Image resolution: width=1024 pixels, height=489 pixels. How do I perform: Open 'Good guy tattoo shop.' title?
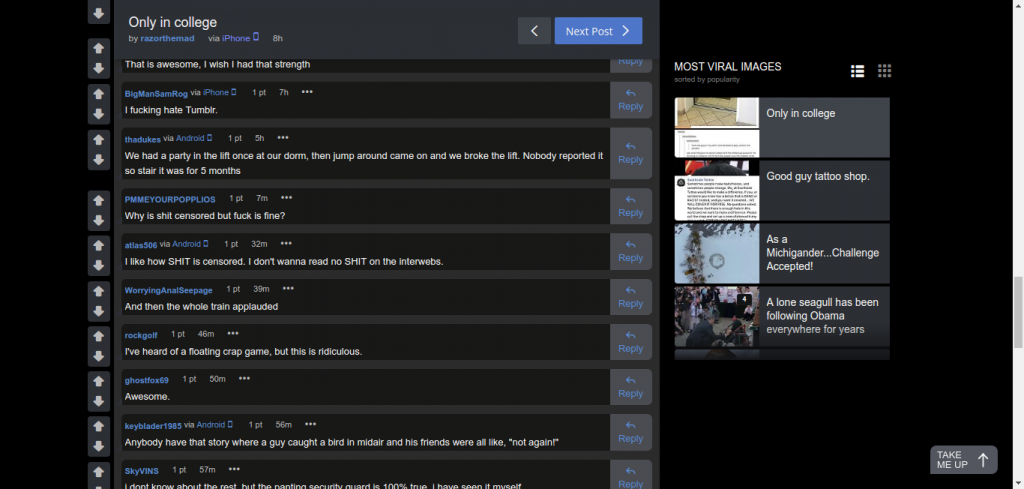click(818, 176)
